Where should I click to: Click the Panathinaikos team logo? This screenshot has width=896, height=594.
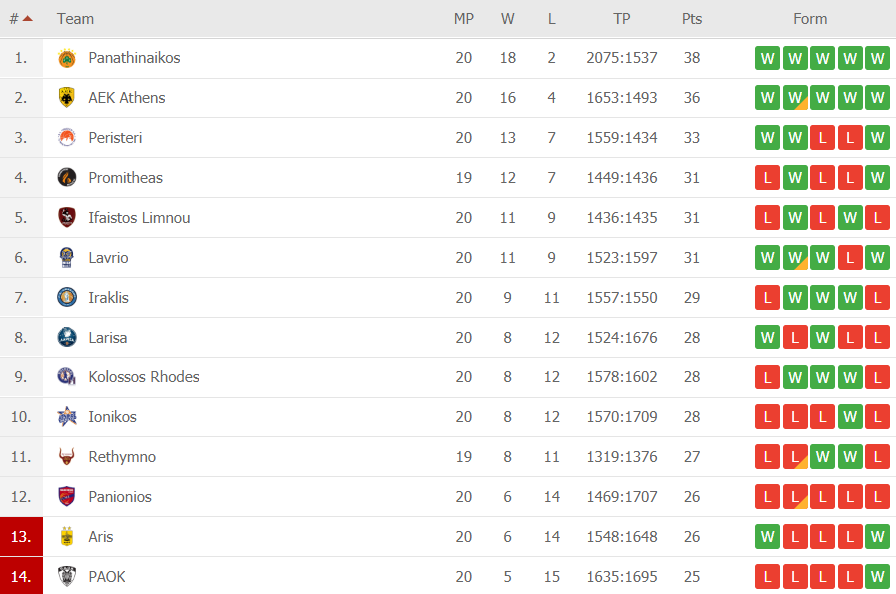point(67,58)
